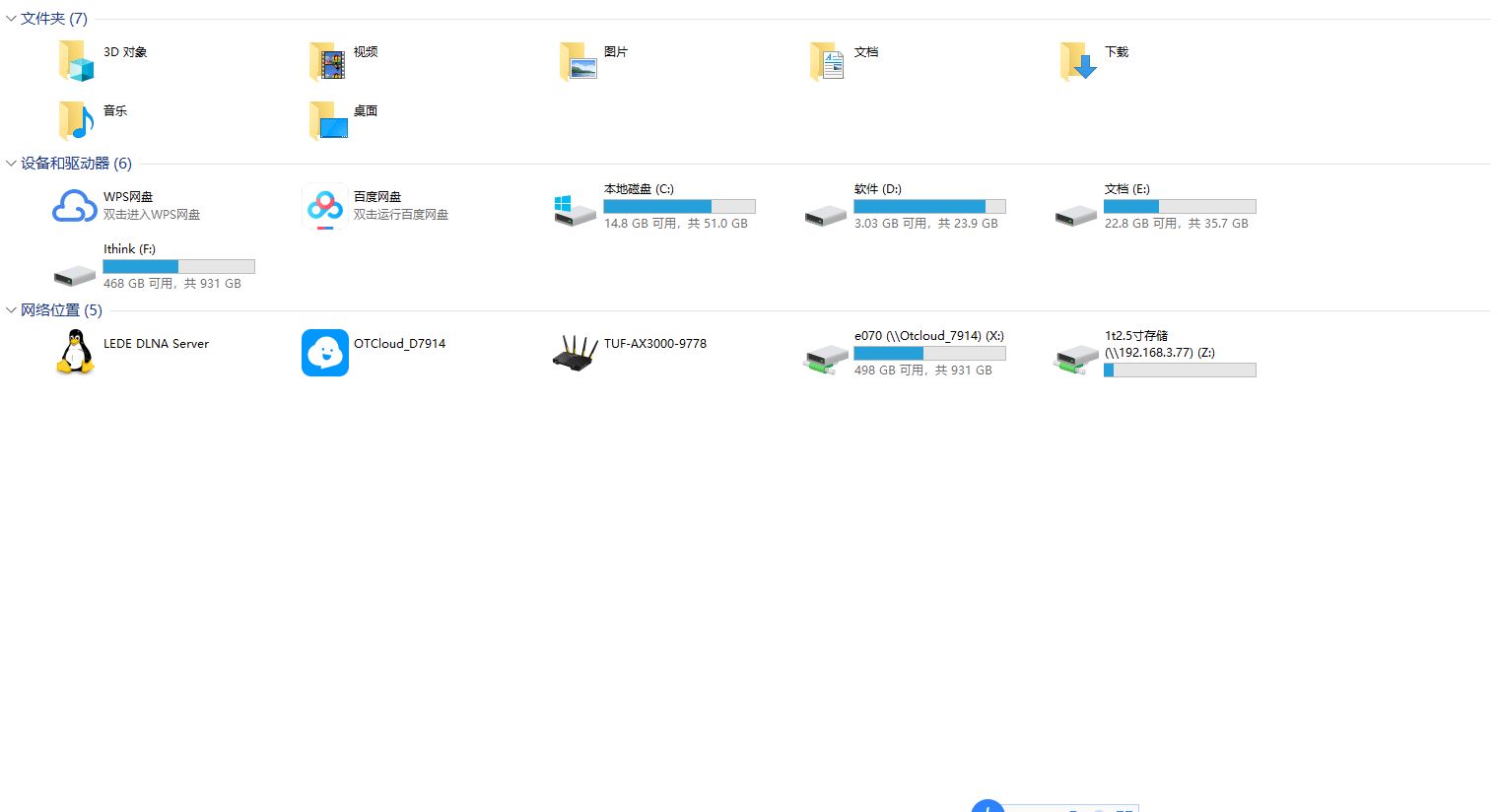Select the 文档 (E:) drive icon

click(1076, 216)
